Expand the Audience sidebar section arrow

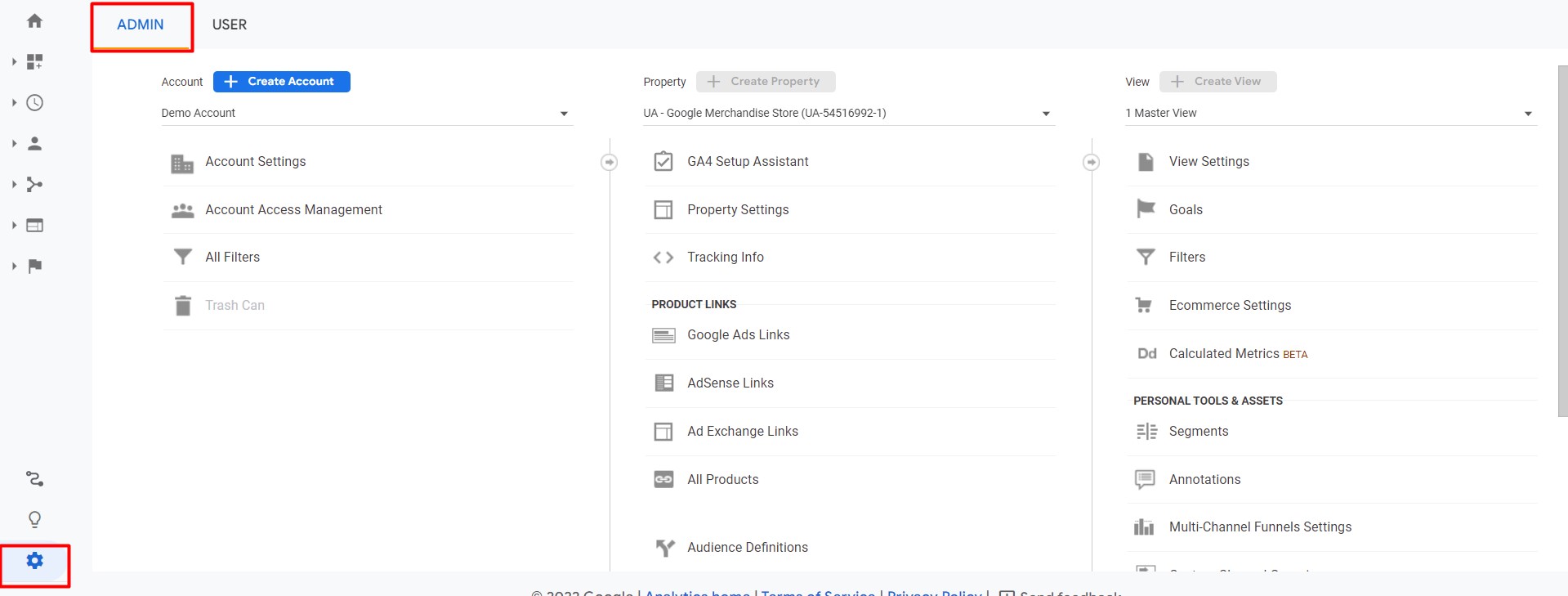(x=14, y=144)
